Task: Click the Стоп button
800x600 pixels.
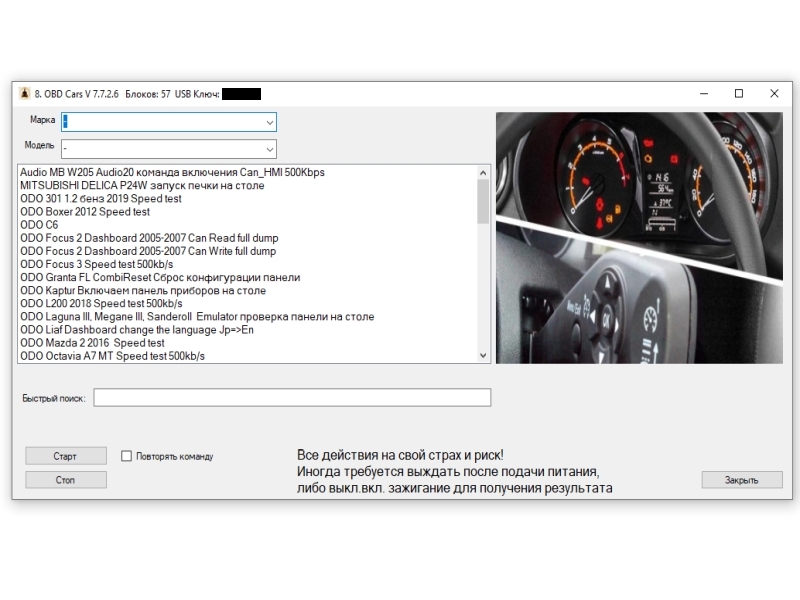Action: pyautogui.click(x=66, y=480)
